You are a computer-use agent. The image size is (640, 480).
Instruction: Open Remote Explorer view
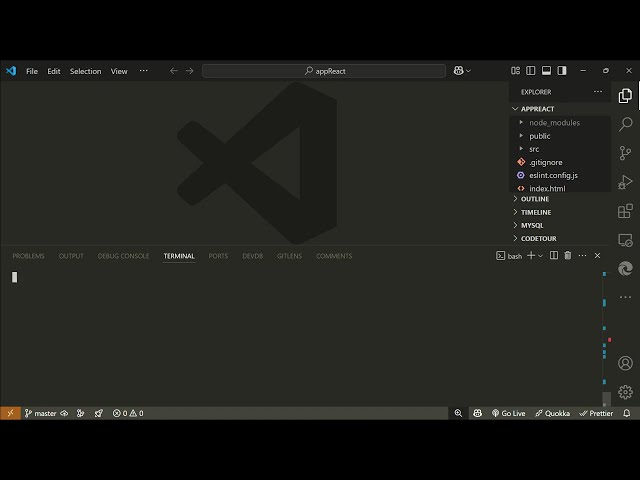point(625,240)
